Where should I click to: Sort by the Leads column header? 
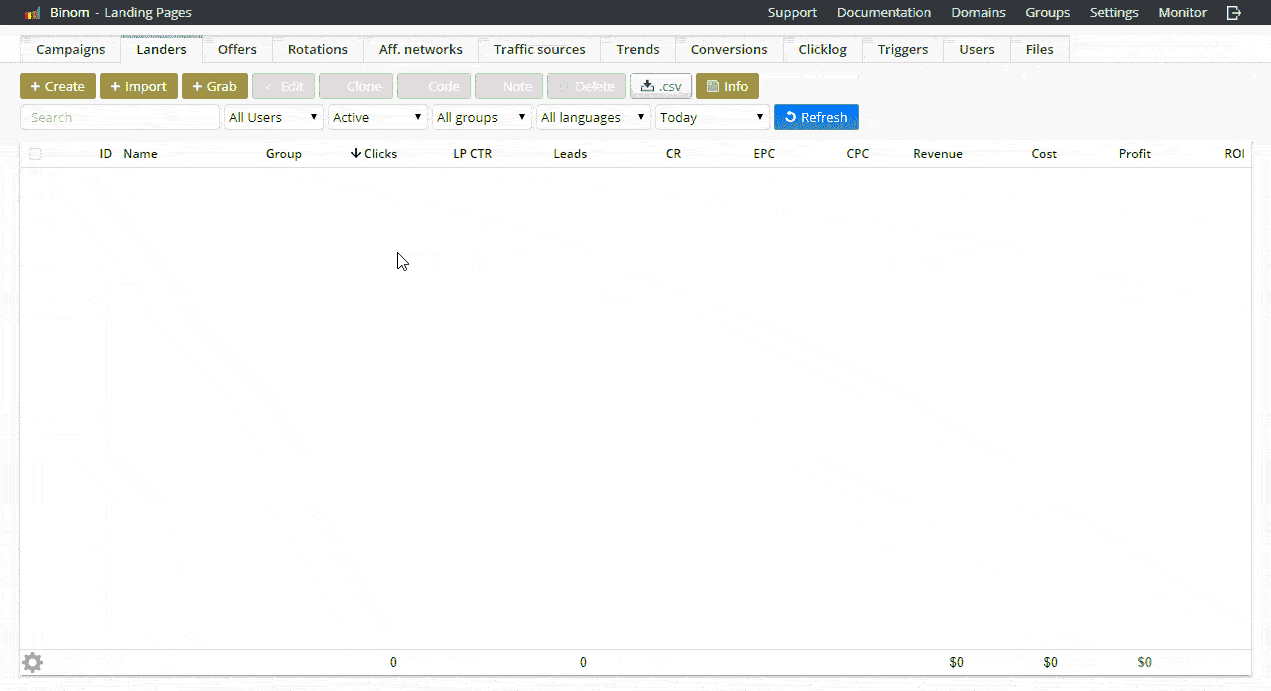pos(570,154)
